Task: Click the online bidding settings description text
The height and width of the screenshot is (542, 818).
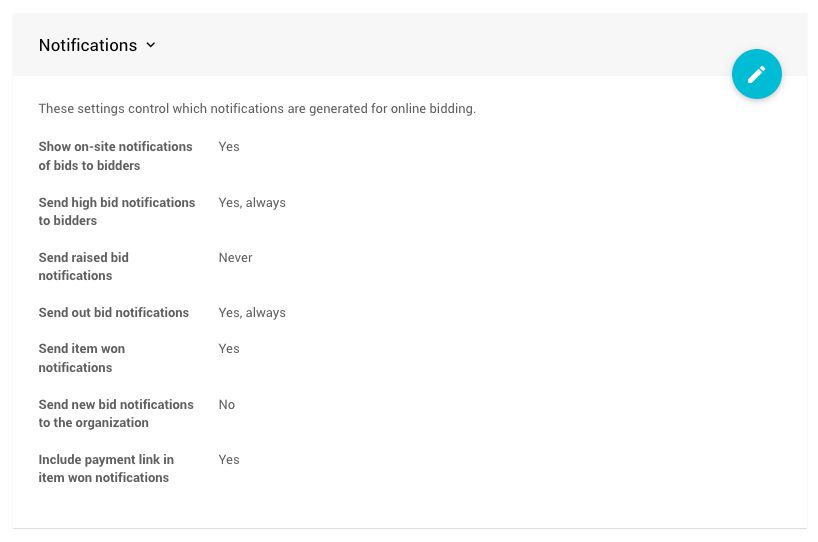Action: (257, 109)
